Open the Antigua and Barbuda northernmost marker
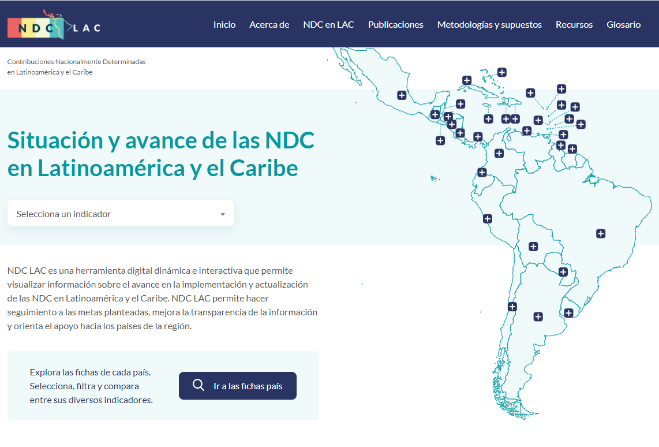The image size is (659, 447). tap(561, 89)
